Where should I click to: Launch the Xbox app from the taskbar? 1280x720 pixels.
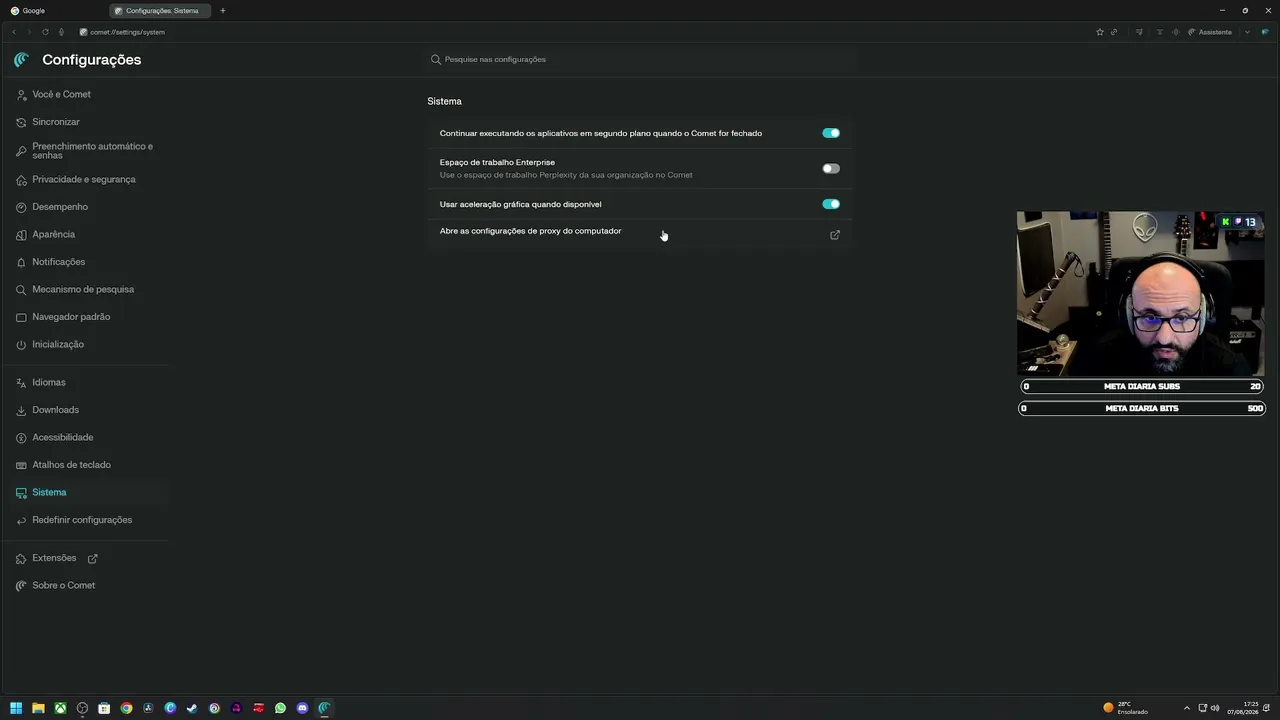click(60, 708)
